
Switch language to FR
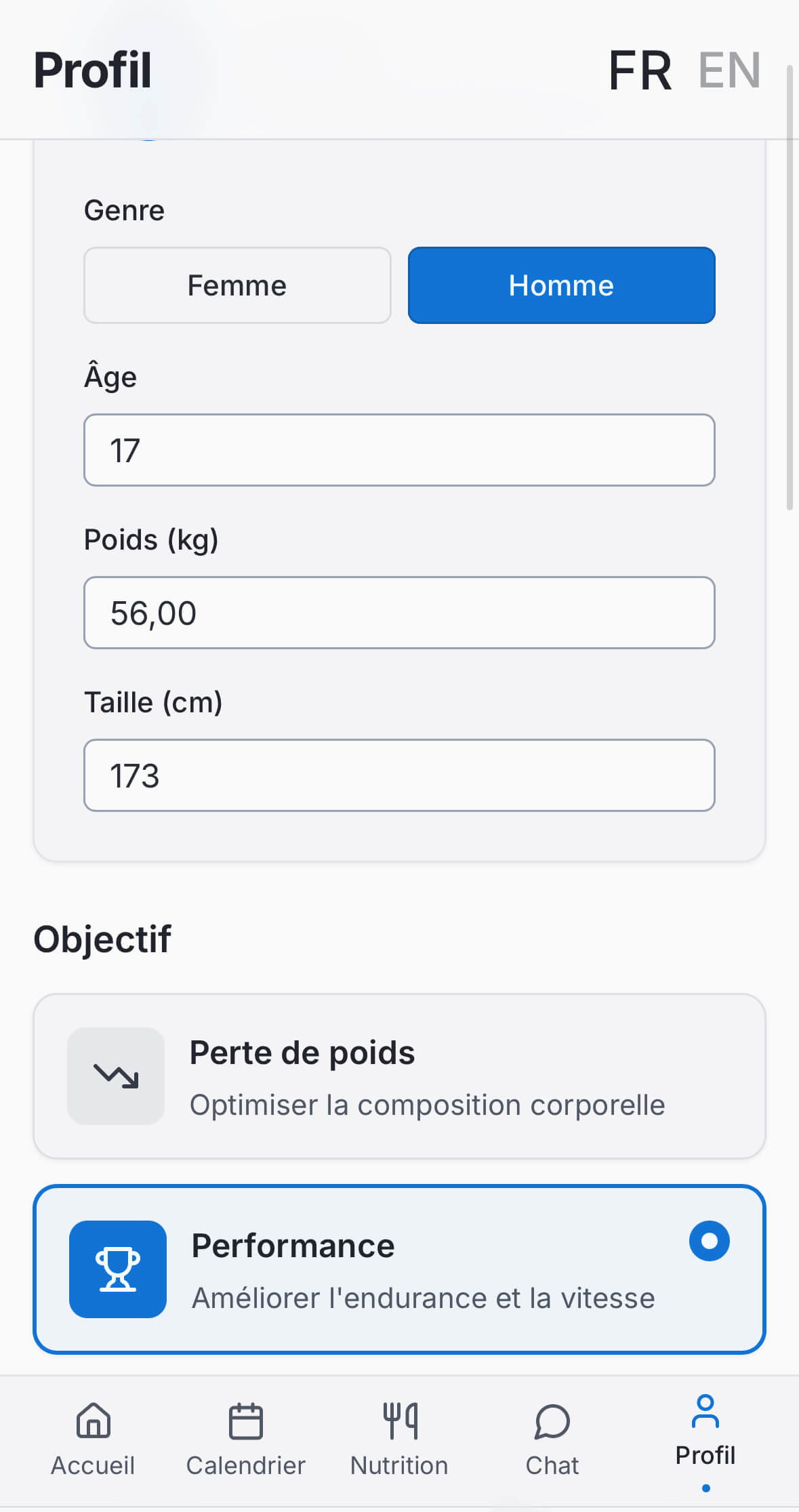640,70
